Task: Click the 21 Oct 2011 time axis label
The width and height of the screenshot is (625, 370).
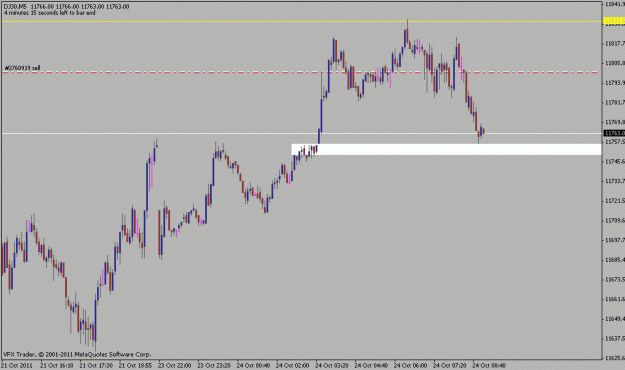Action: click(17, 365)
